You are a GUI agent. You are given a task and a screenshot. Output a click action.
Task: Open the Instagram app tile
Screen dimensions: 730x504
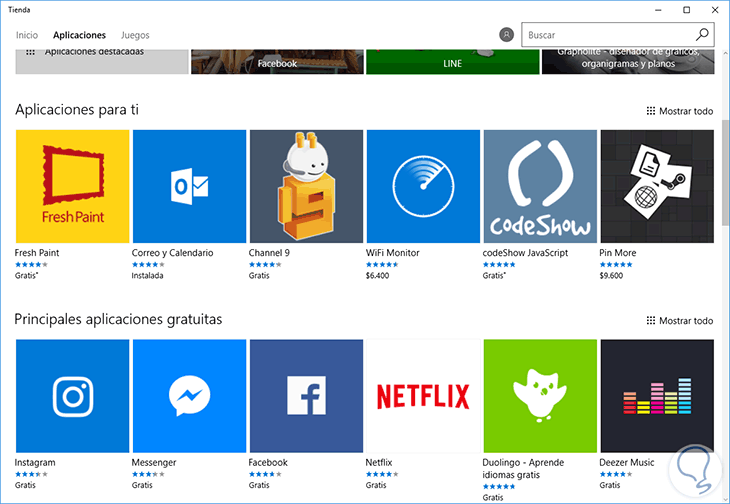tap(73, 396)
